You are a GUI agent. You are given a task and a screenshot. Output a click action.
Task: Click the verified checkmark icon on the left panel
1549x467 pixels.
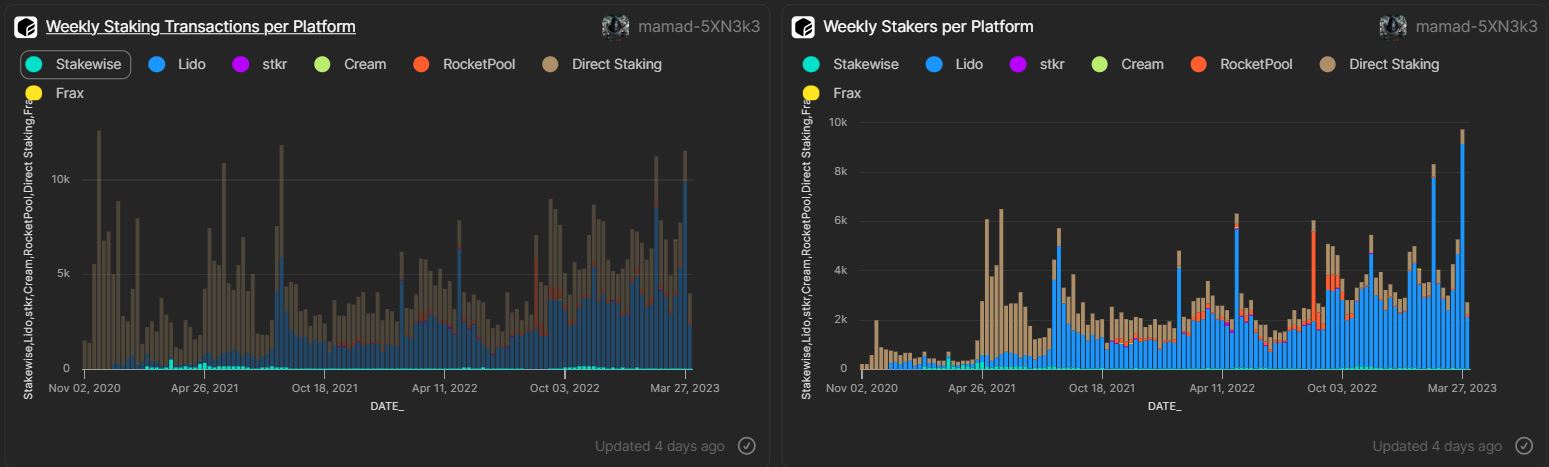pyautogui.click(x=746, y=446)
